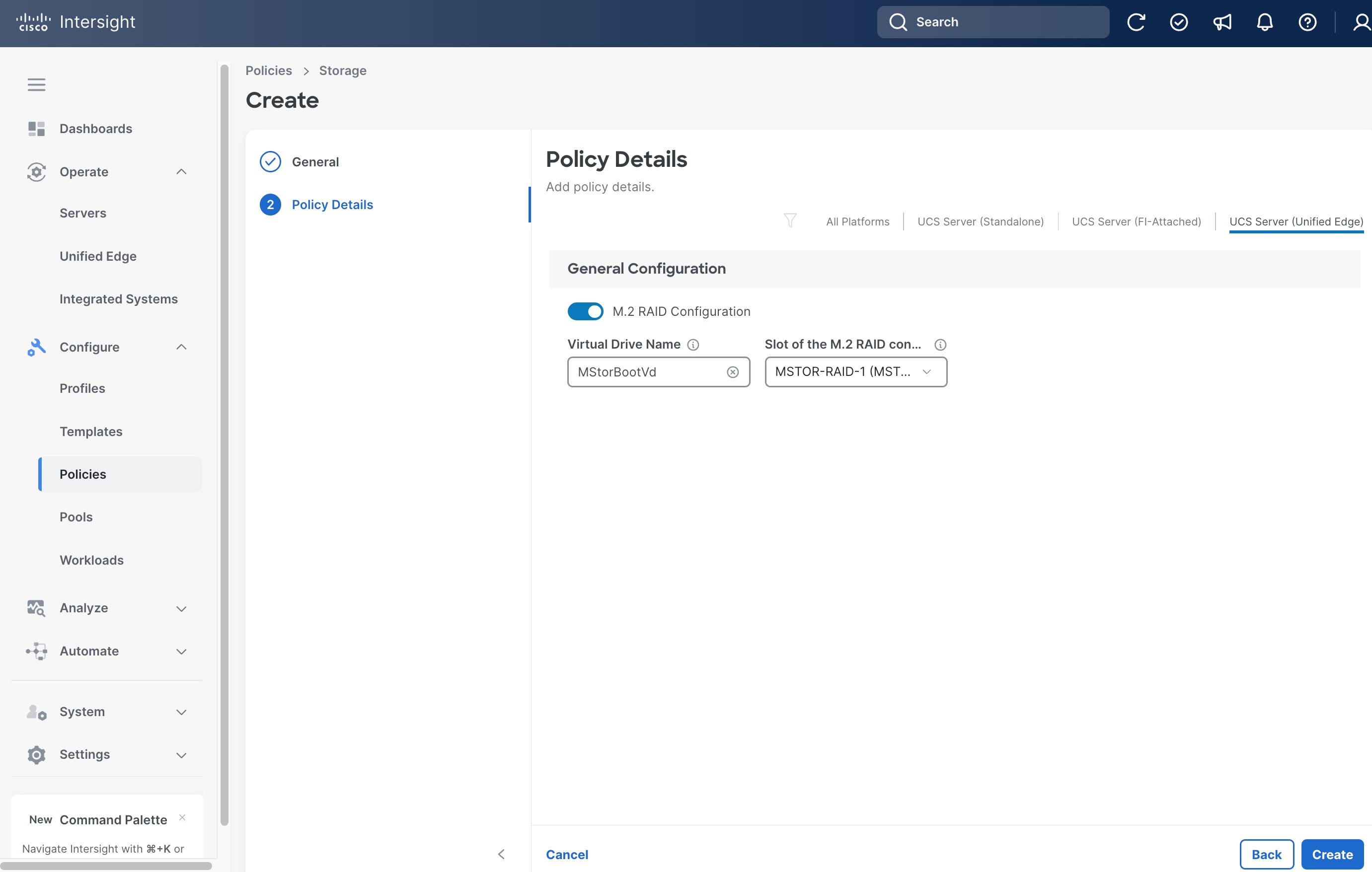The height and width of the screenshot is (872, 1372).
Task: Click the Automate workflow icon
Action: pyautogui.click(x=36, y=651)
